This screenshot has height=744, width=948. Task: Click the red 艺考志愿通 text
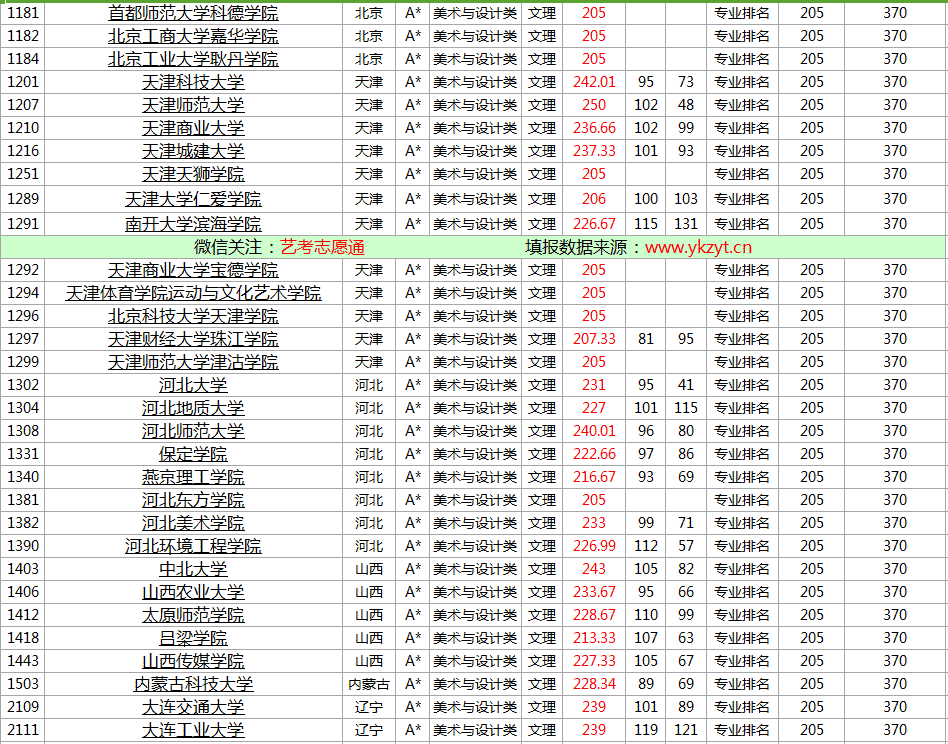(x=323, y=247)
